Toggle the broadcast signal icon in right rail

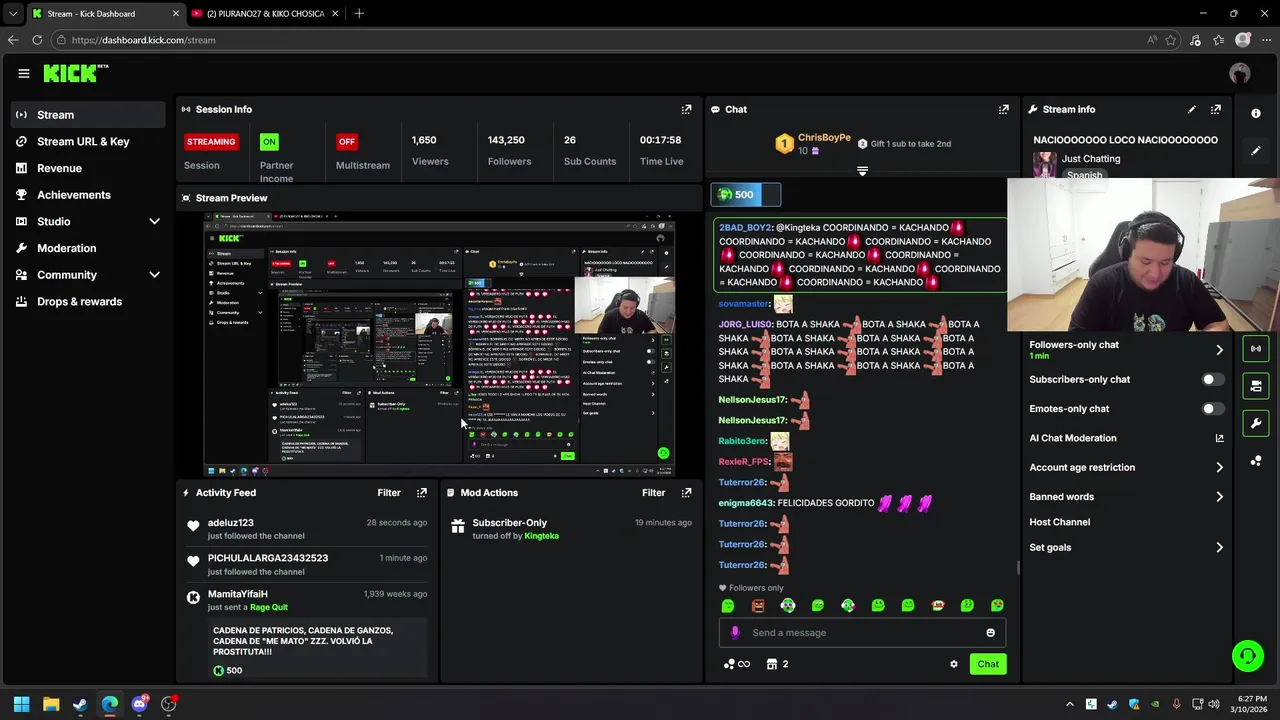point(1256,348)
